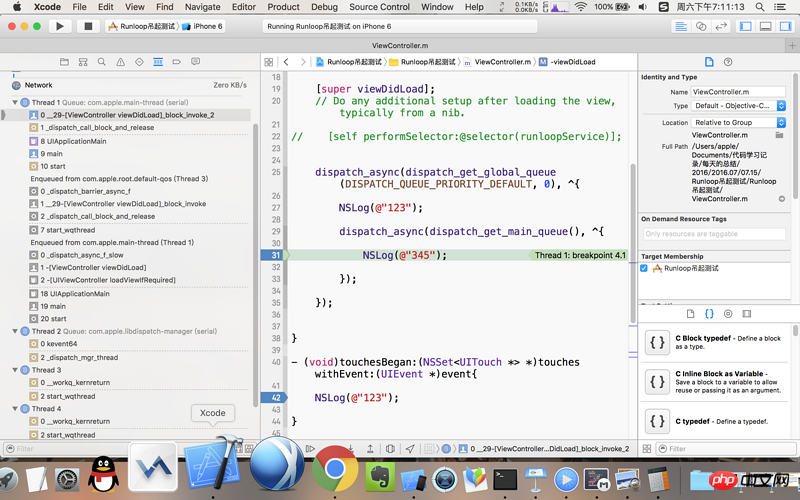The width and height of the screenshot is (800, 500).
Task: Switch to the Assistant editor
Action: click(703, 26)
